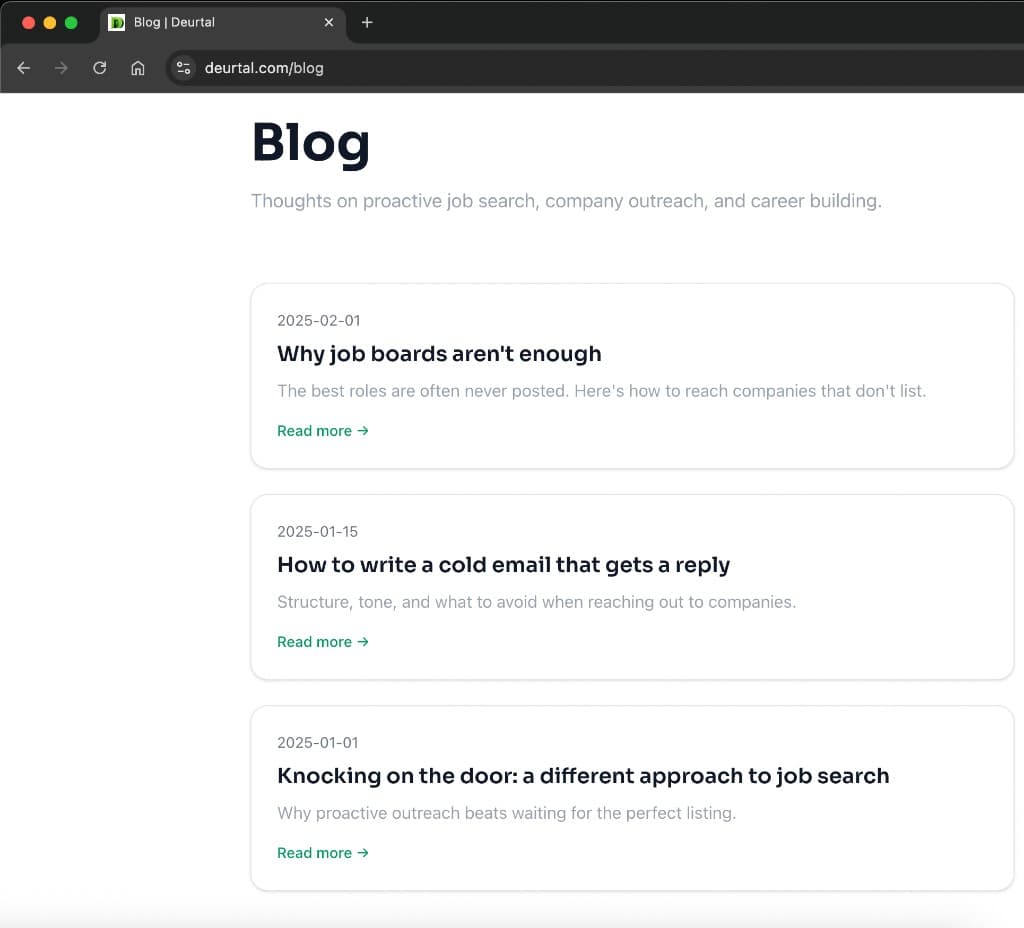
Task: Reload the deurtal.com/blog page
Action: (100, 68)
